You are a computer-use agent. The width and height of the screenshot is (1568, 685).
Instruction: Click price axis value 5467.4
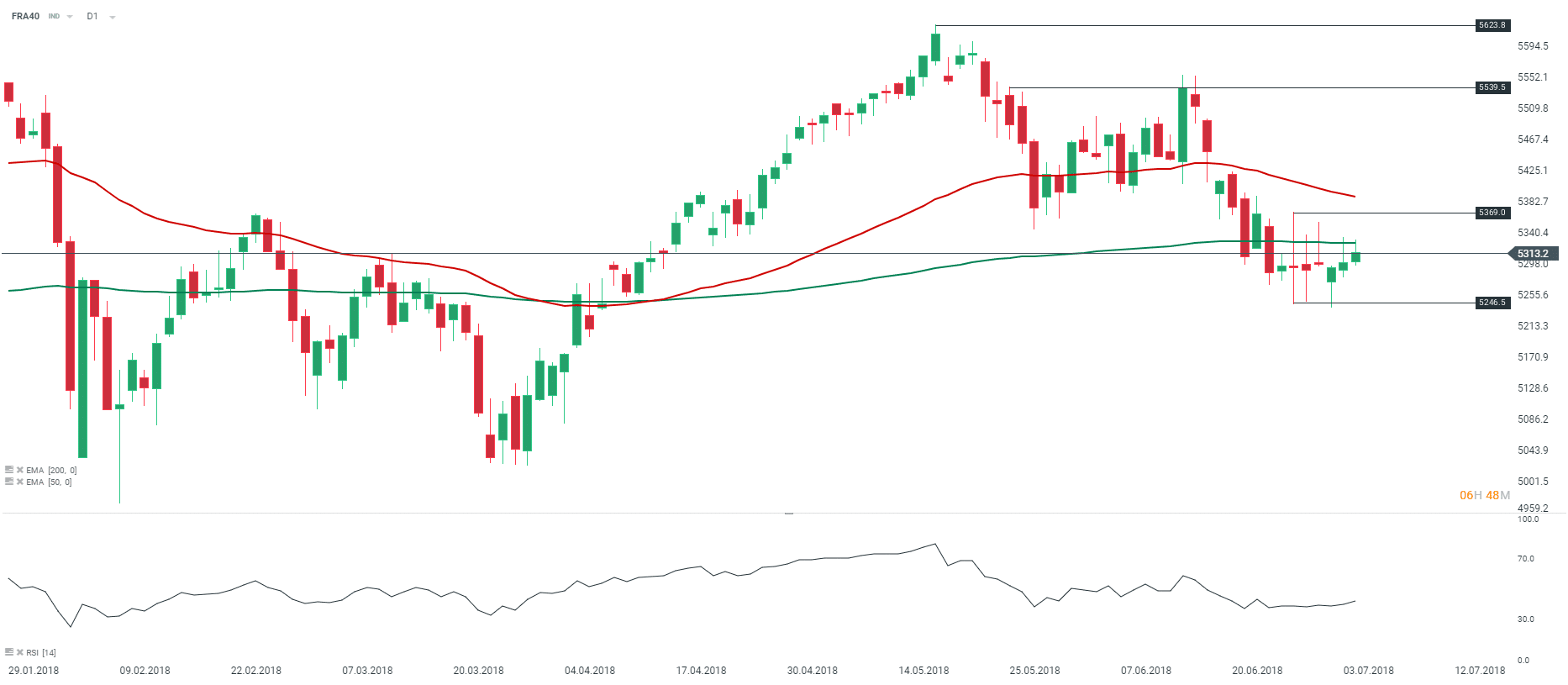(x=1533, y=140)
